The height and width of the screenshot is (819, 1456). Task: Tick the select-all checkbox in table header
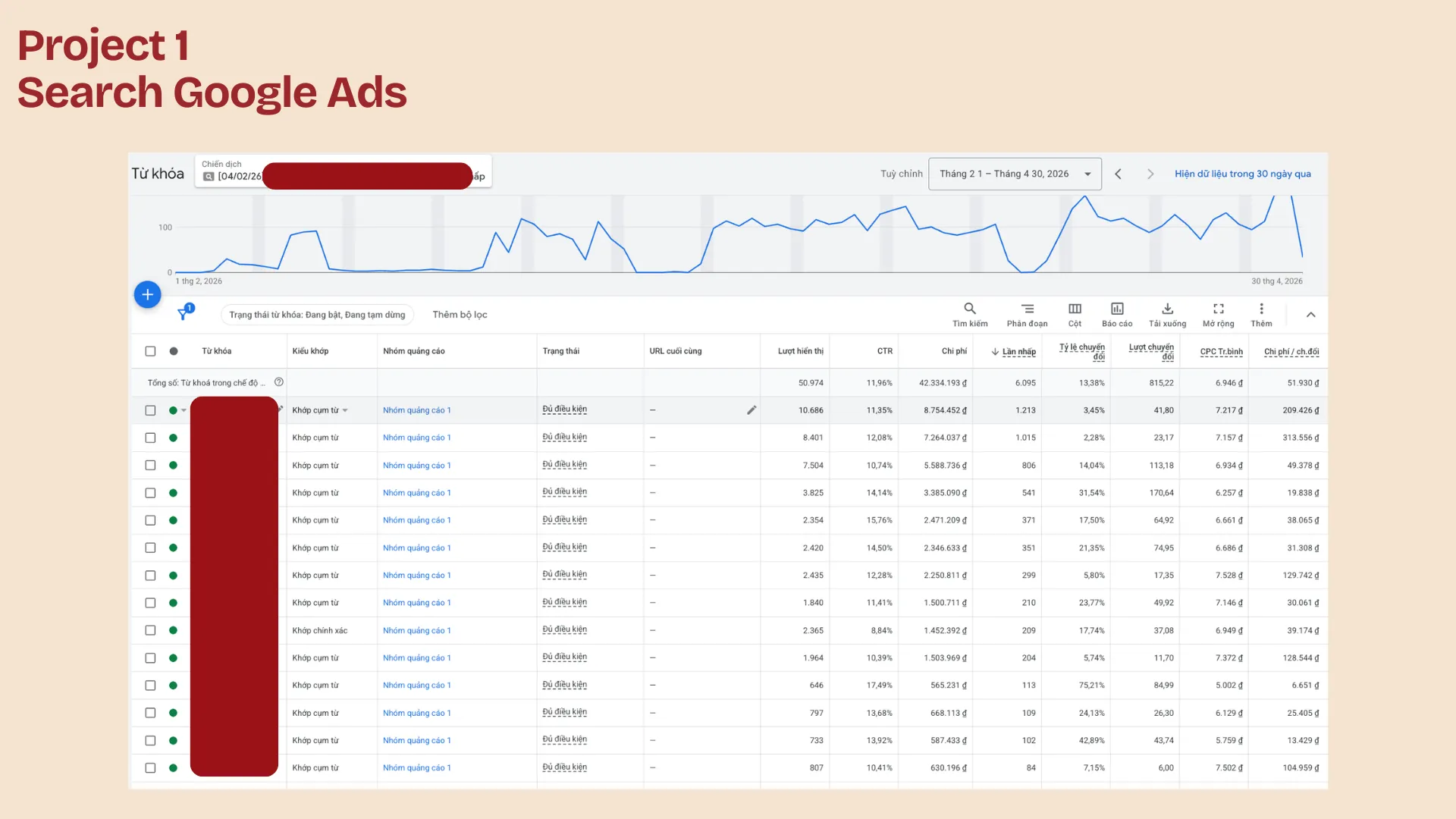tap(150, 351)
